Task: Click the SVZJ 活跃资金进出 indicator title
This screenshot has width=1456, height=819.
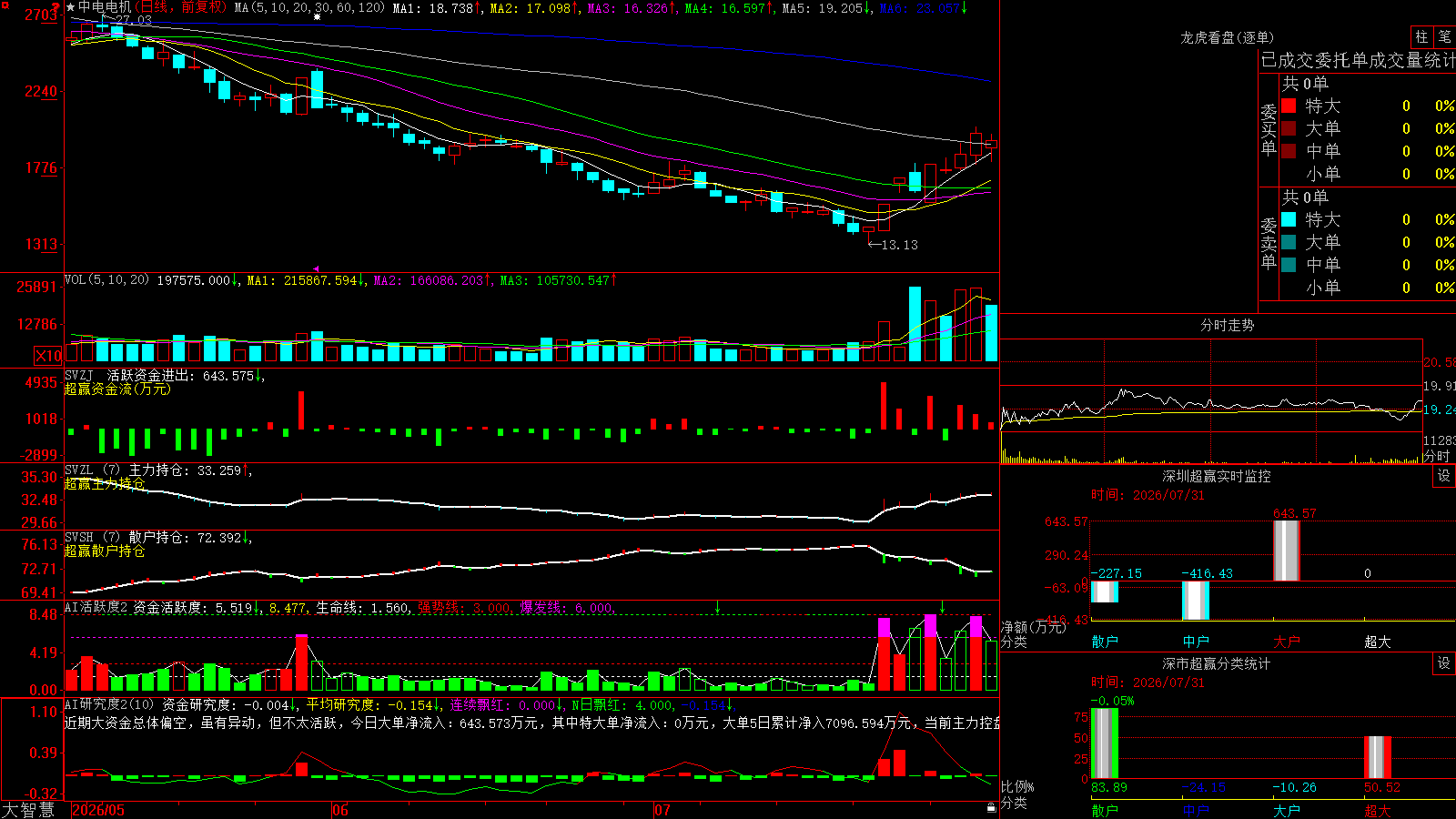Action: 129,376
